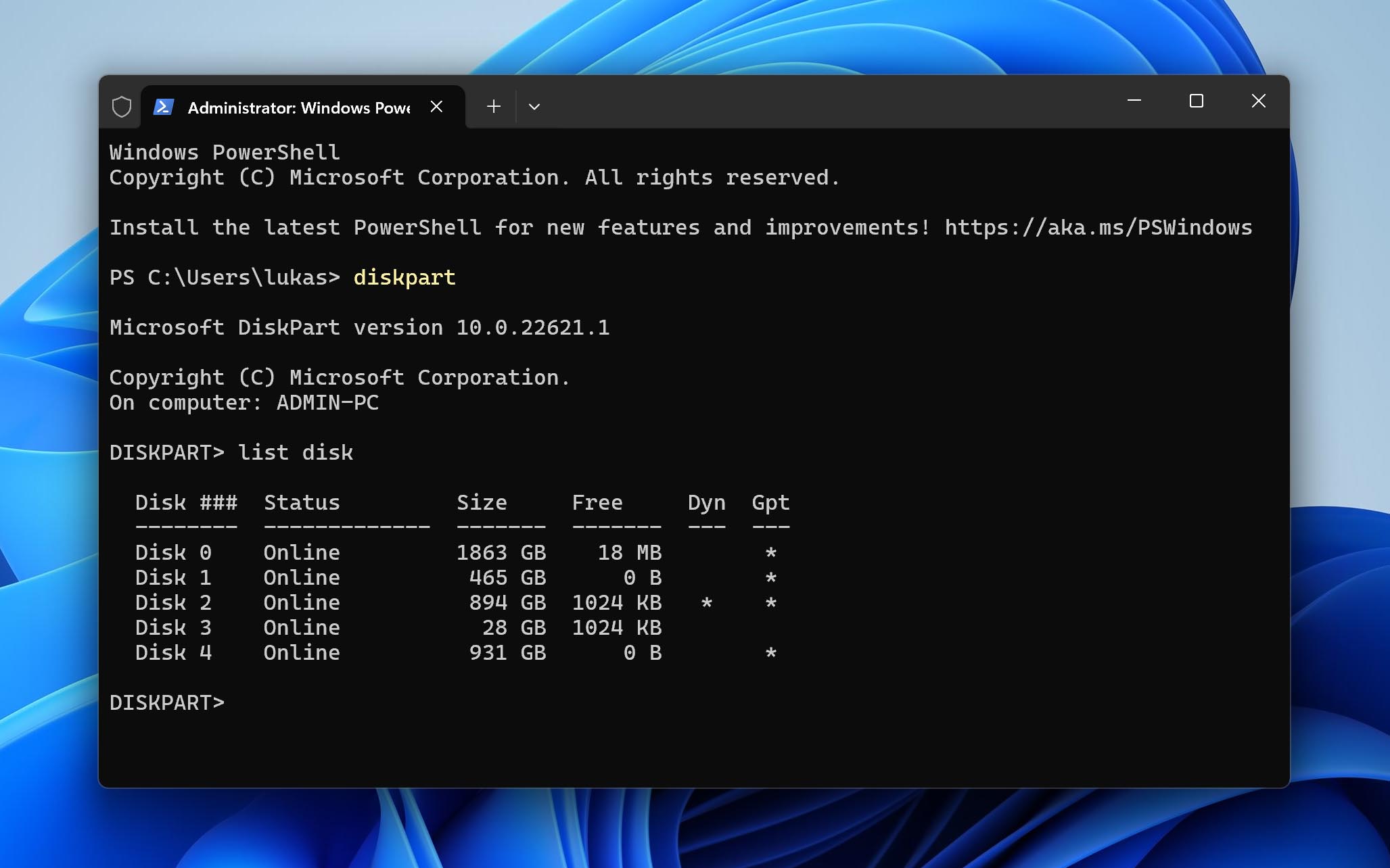The width and height of the screenshot is (1390, 868).
Task: Click the Disk 3 row label
Action: 173,627
